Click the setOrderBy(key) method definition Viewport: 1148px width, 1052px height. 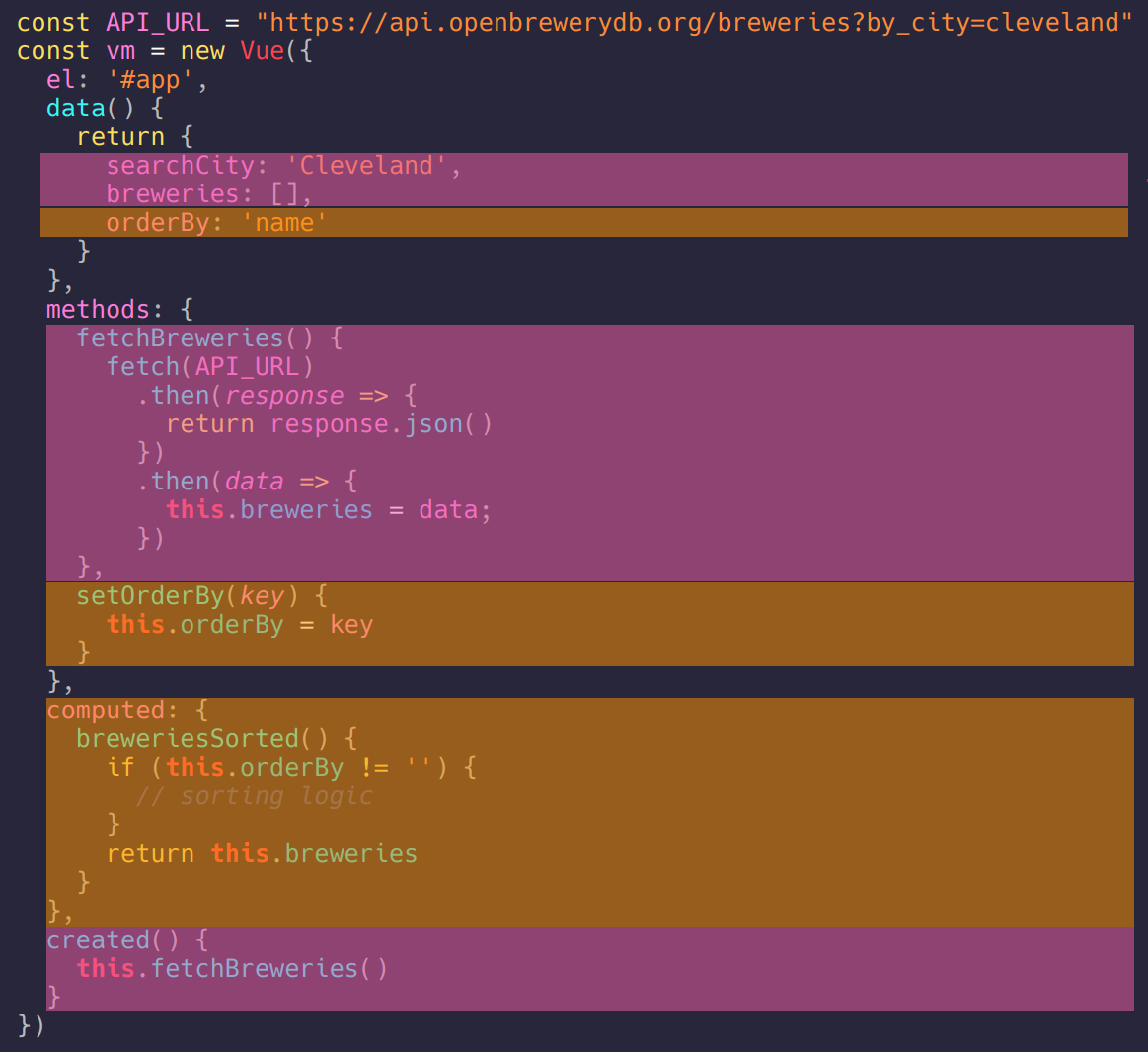pos(202,596)
